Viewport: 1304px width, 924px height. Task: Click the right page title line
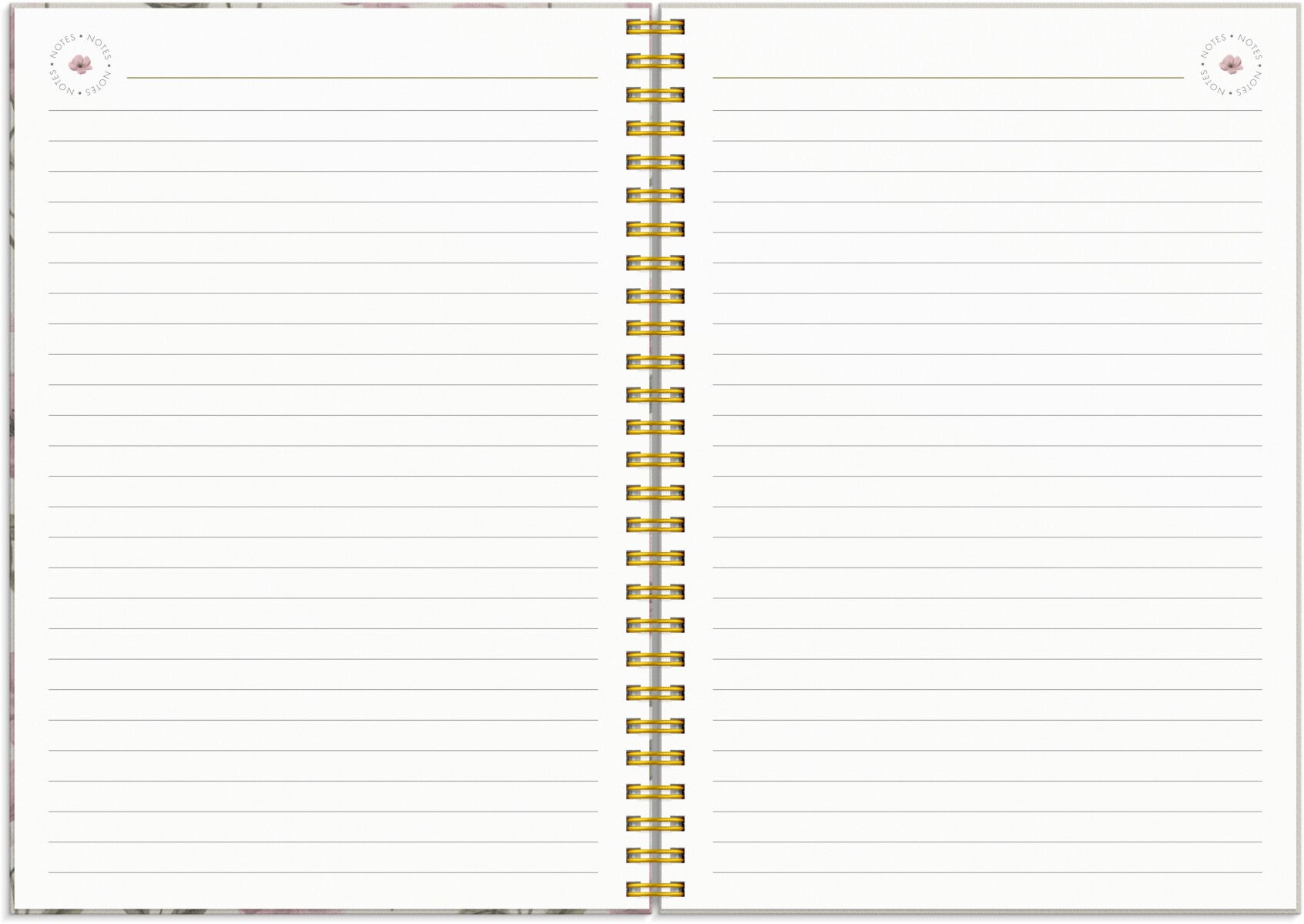click(x=947, y=78)
